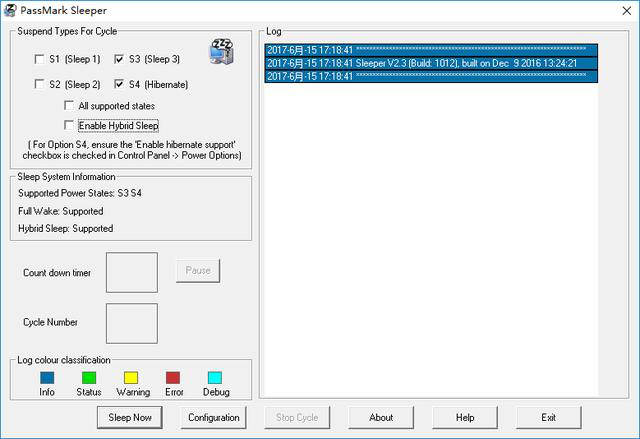Enable the S1 (Sleep 1) checkbox
This screenshot has height=439, width=640.
[39, 60]
